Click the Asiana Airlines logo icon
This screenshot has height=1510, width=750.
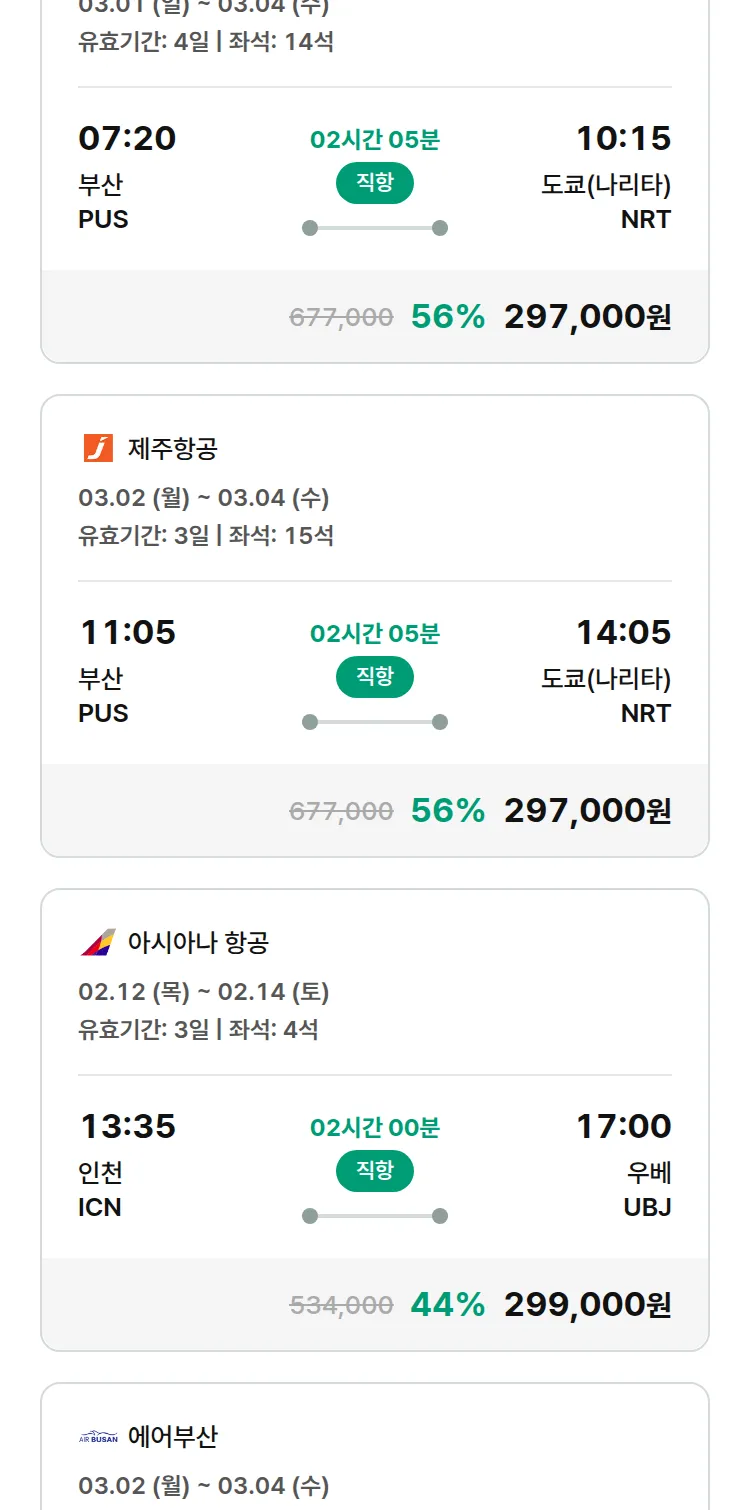pyautogui.click(x=98, y=942)
